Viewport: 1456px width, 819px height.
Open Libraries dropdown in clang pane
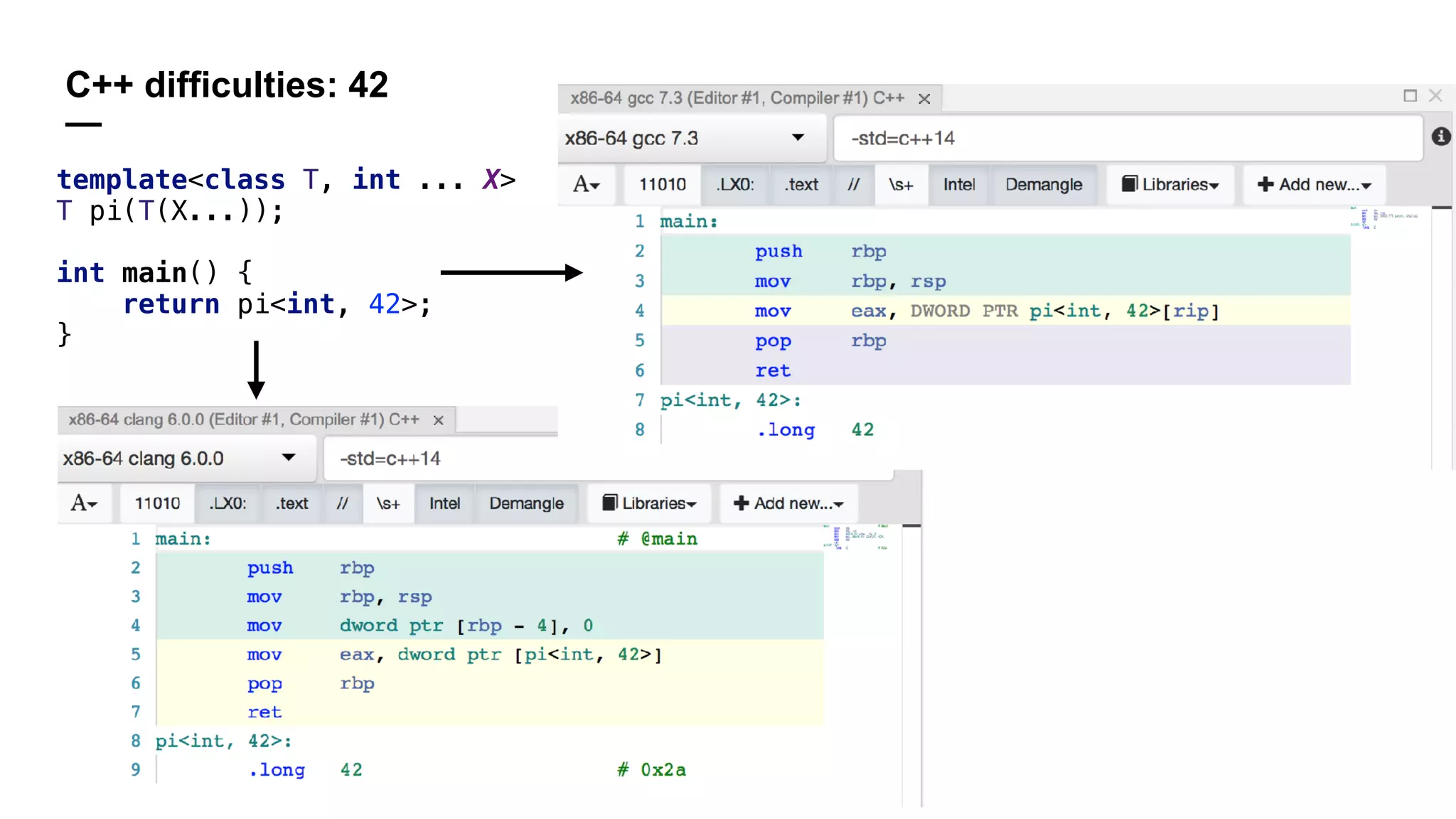[x=649, y=503]
